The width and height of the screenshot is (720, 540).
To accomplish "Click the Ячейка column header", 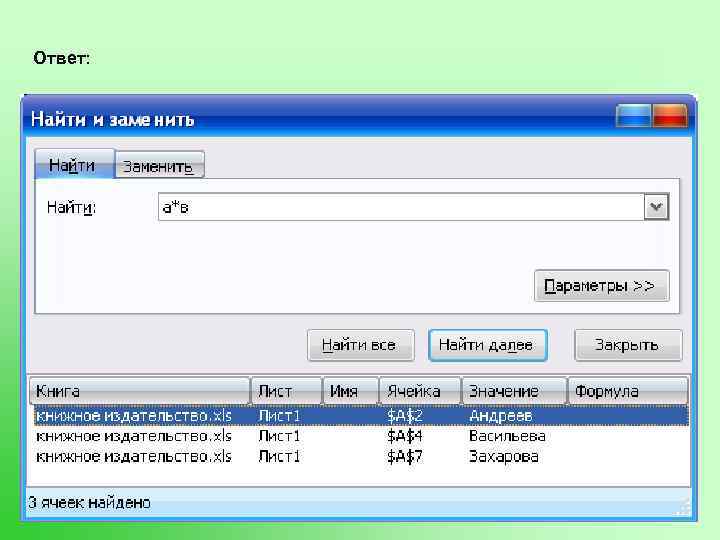I will 420,391.
